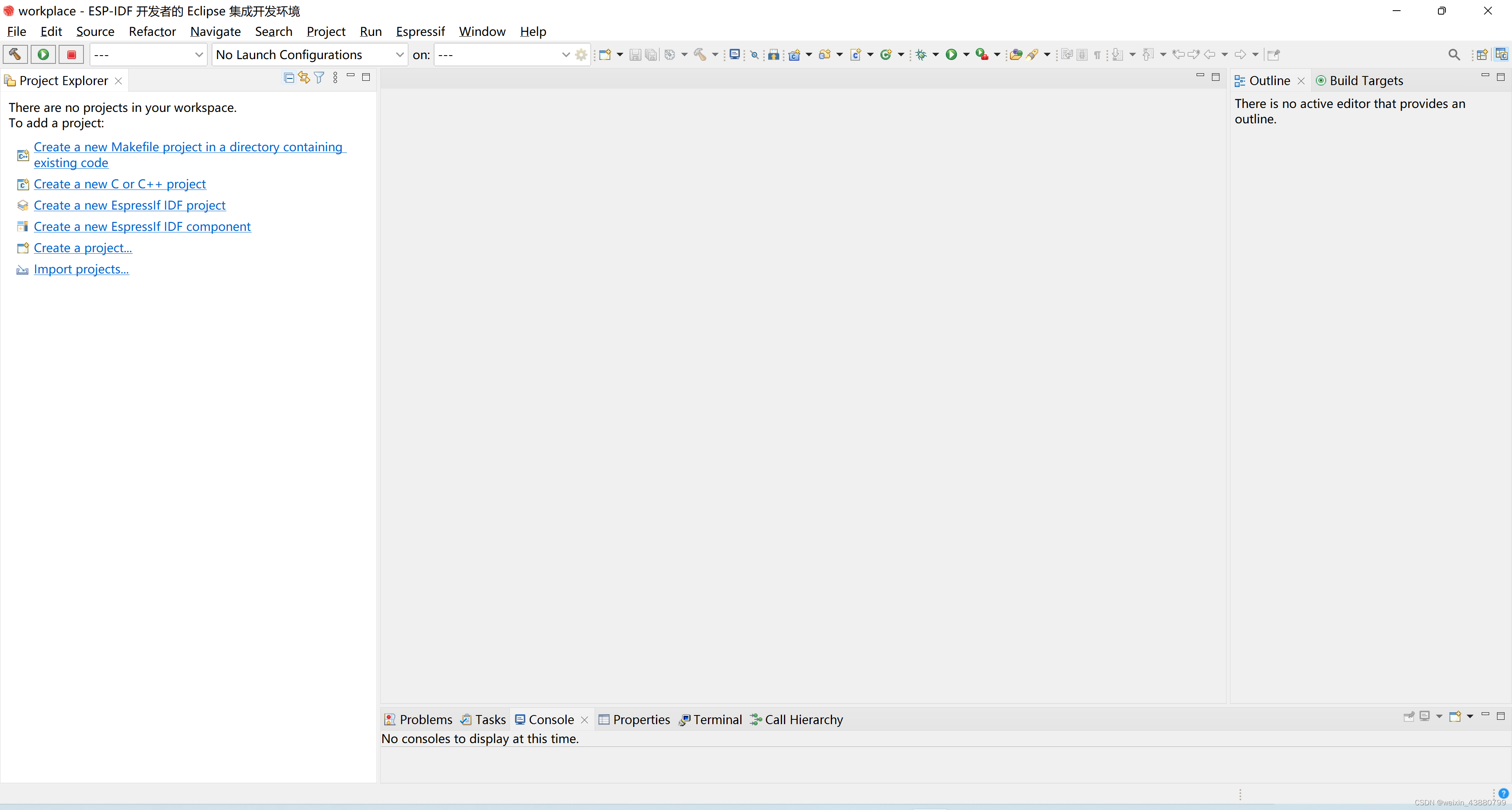This screenshot has width=1512, height=810.
Task: Click the Collapse All icon in Project Explorer
Action: [288, 78]
